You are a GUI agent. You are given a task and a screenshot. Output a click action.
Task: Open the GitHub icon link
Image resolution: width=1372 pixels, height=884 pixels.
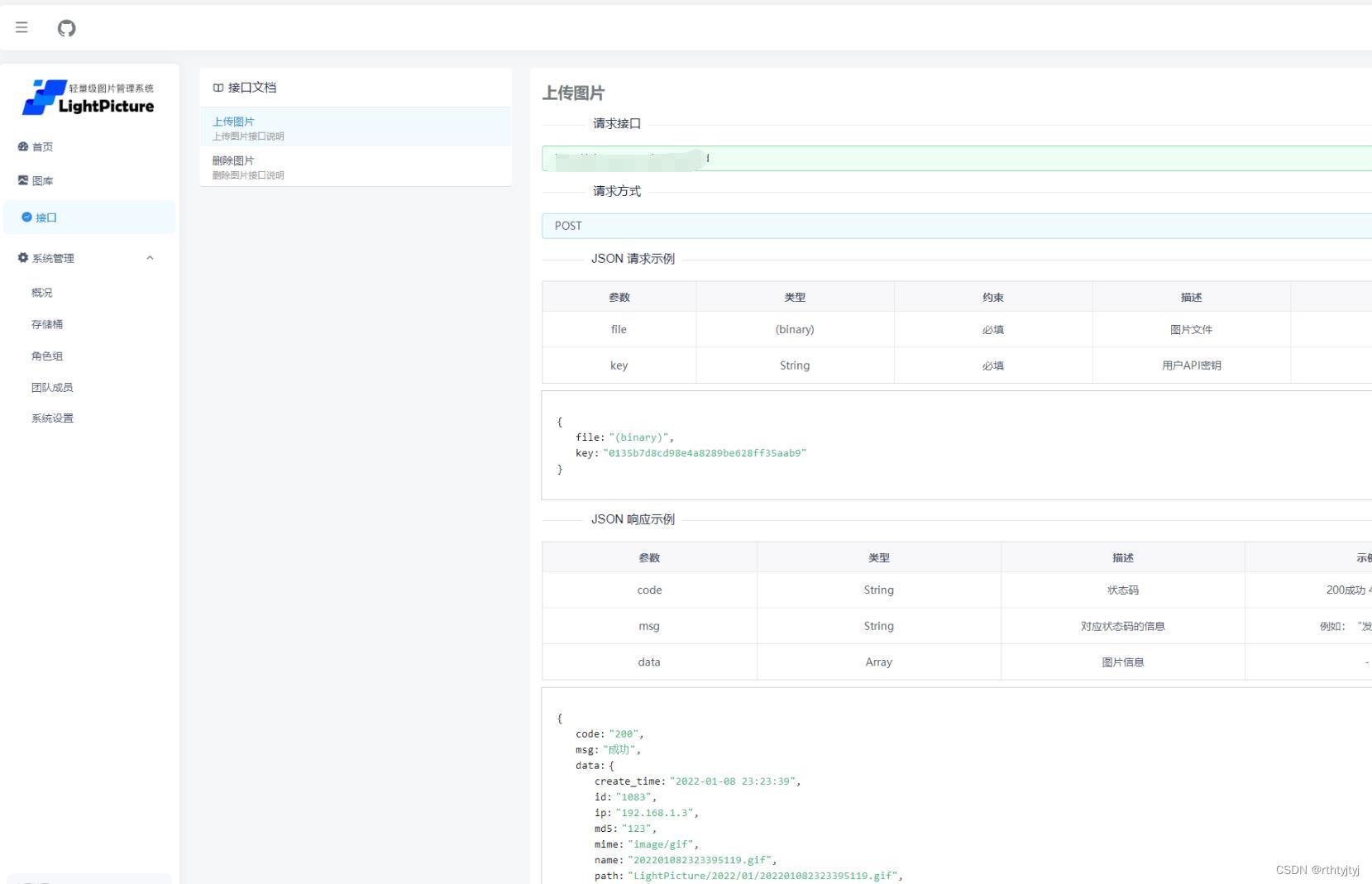[66, 28]
